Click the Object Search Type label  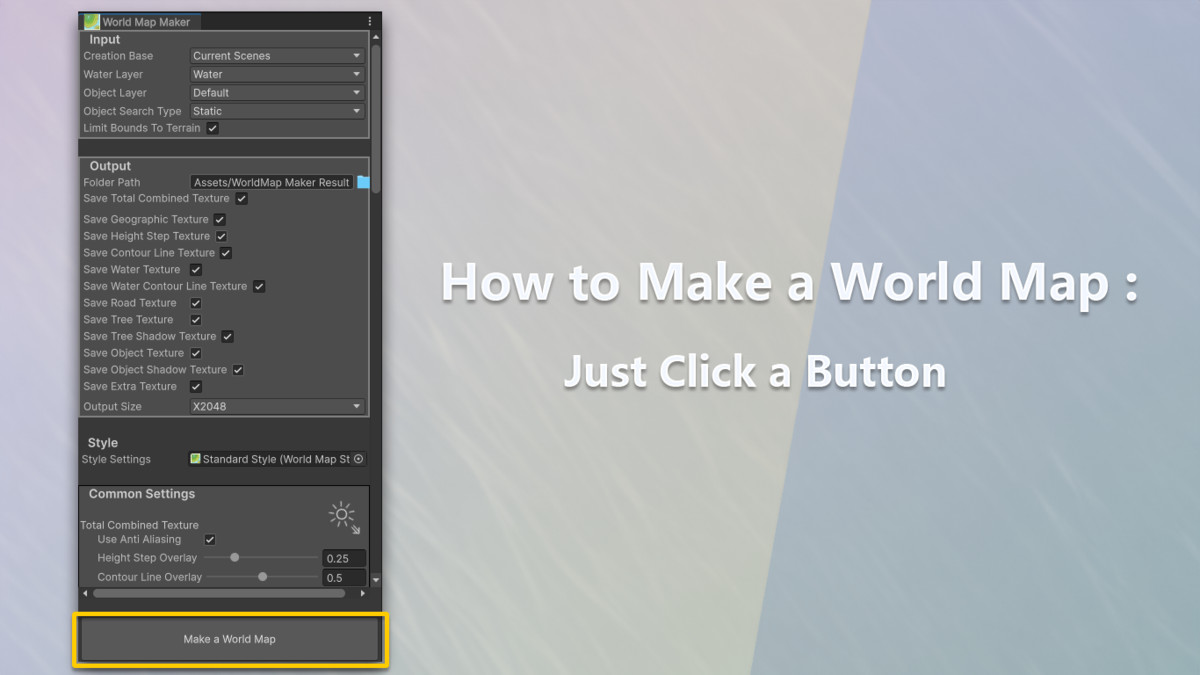132,111
